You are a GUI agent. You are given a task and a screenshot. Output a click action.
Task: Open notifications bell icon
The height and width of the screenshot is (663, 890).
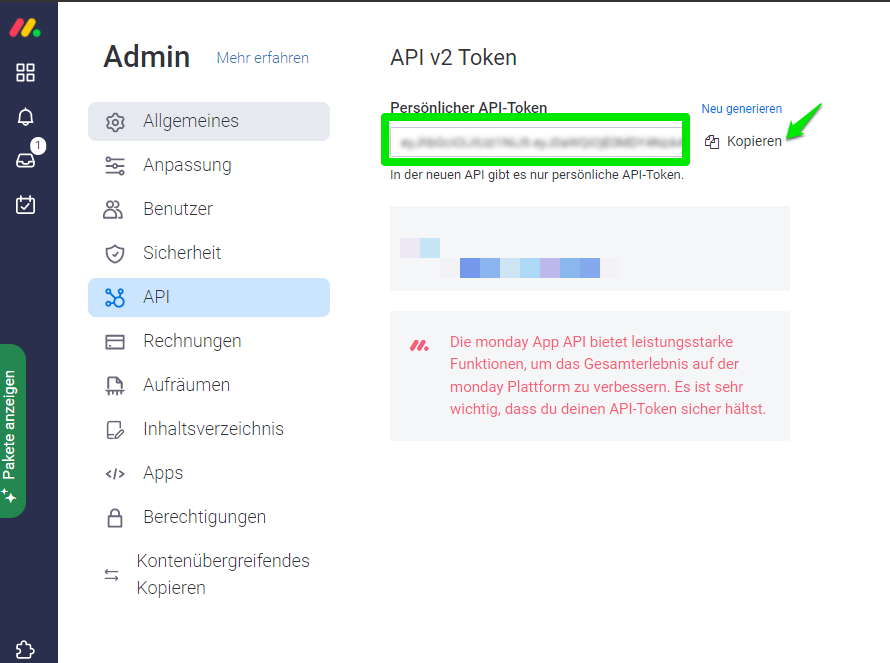[25, 116]
